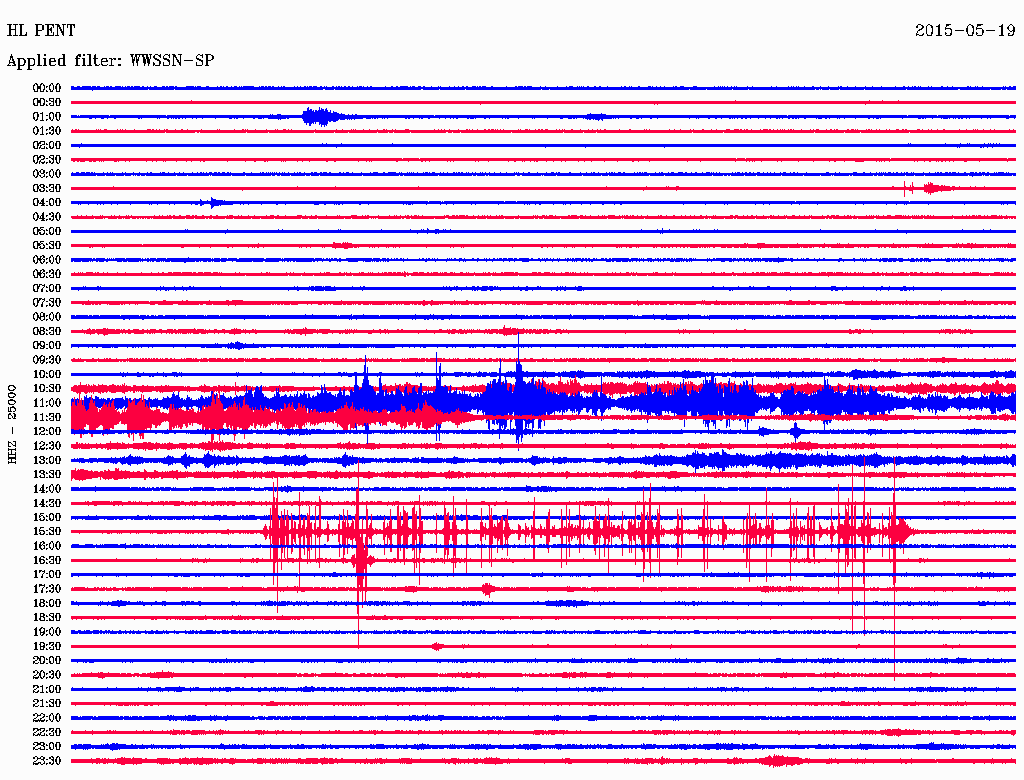The width and height of the screenshot is (1024, 780).
Task: Click the 10:00 time label
Action: pos(47,374)
